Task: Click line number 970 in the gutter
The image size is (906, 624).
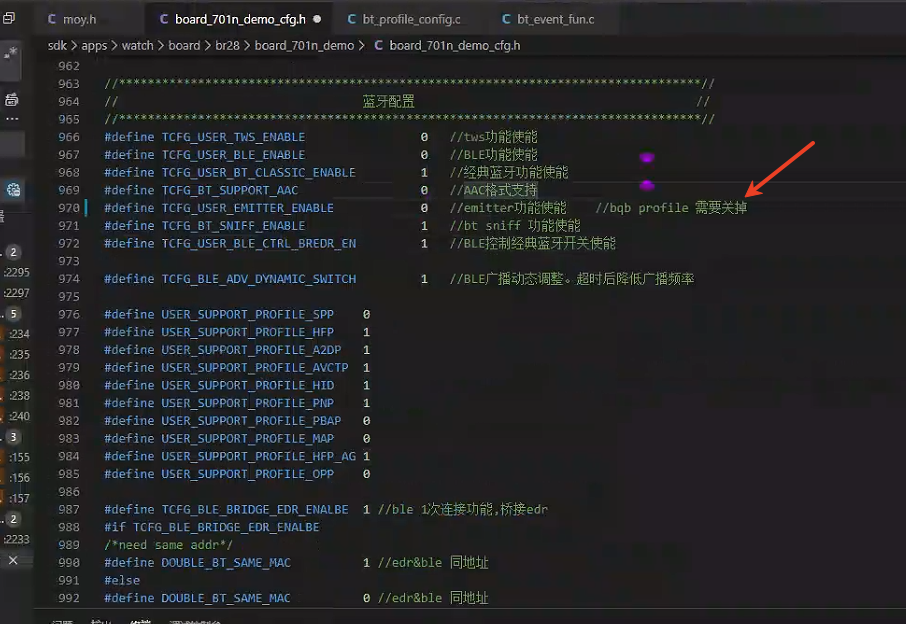Action: tap(69, 208)
